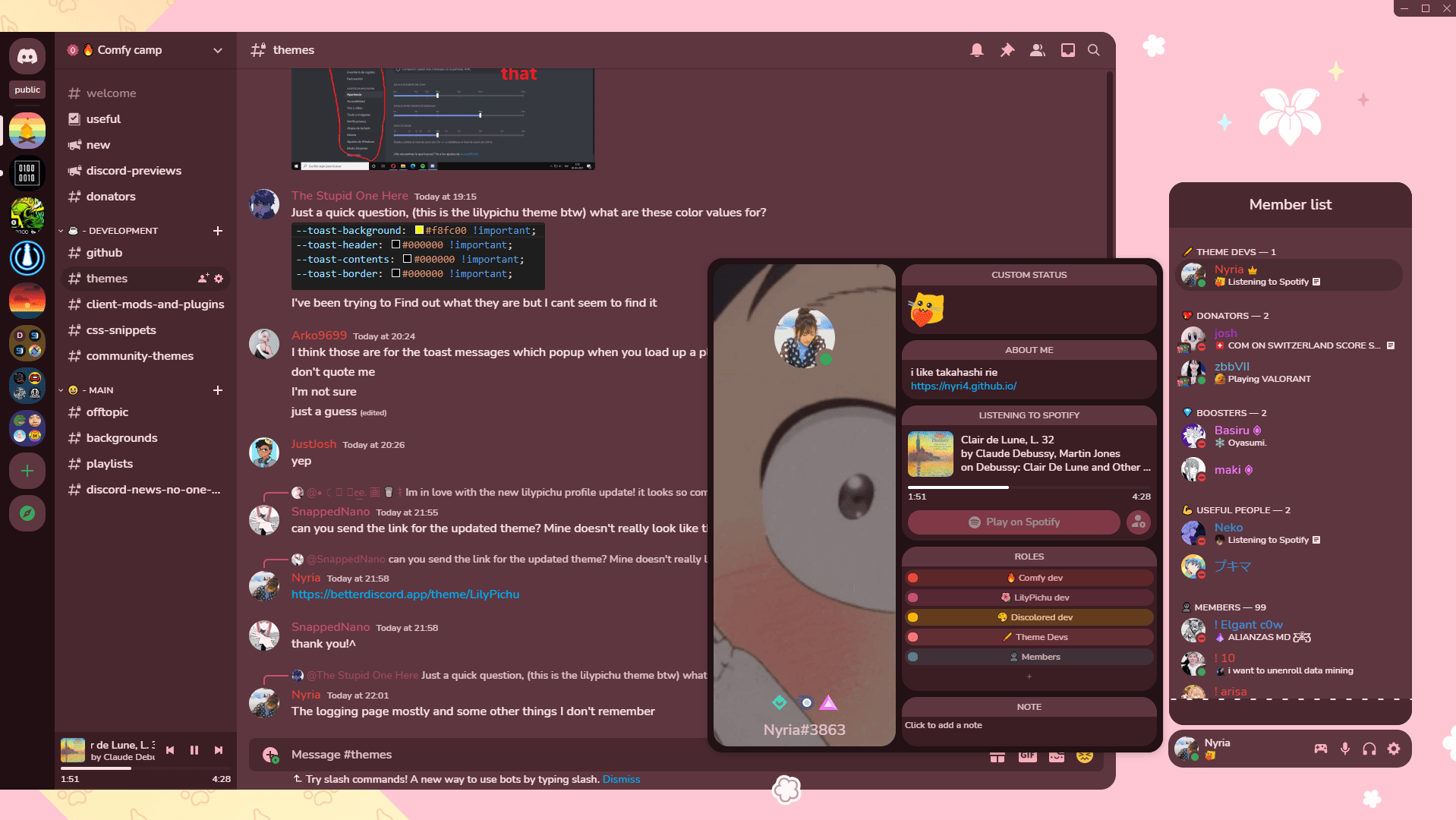This screenshot has height=820, width=1456.
Task: Open the campfire rainbow server icon
Action: [x=27, y=131]
